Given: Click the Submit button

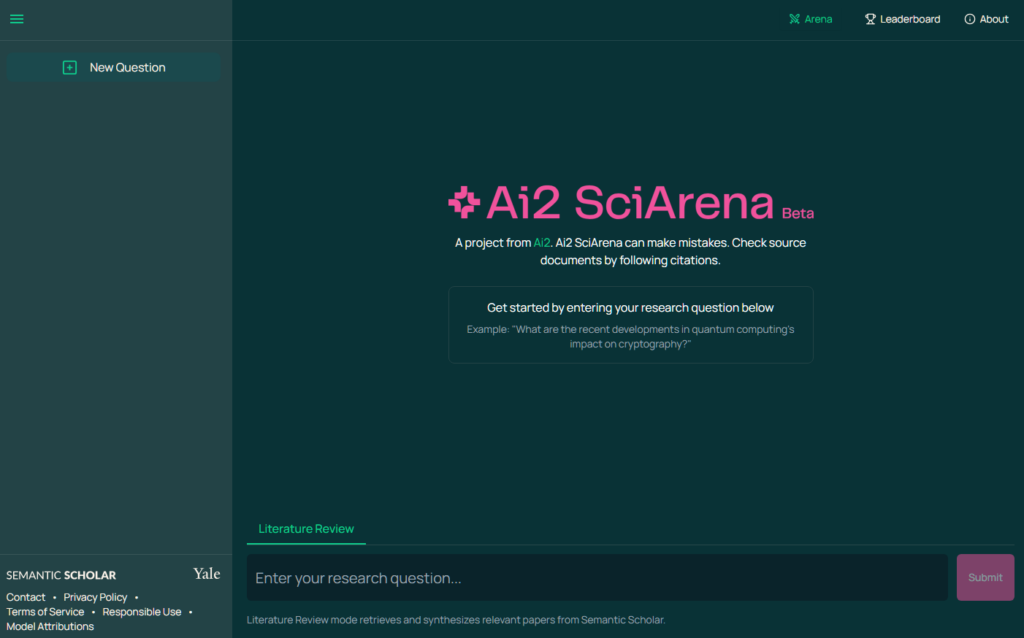Looking at the screenshot, I should click(985, 577).
